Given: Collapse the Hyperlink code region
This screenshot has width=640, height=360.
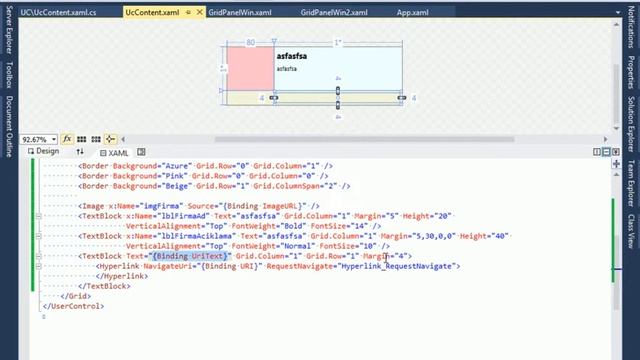Looking at the screenshot, I should (38, 266).
